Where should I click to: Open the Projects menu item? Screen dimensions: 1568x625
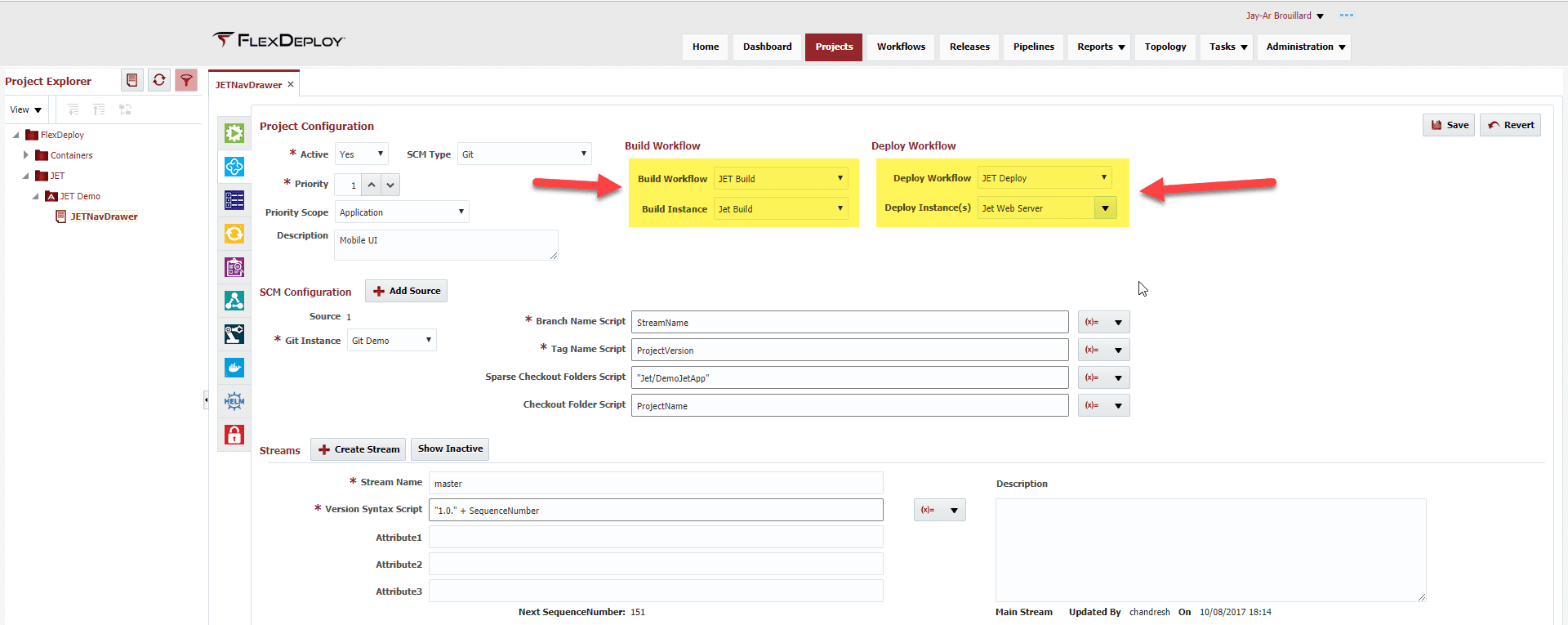click(834, 47)
